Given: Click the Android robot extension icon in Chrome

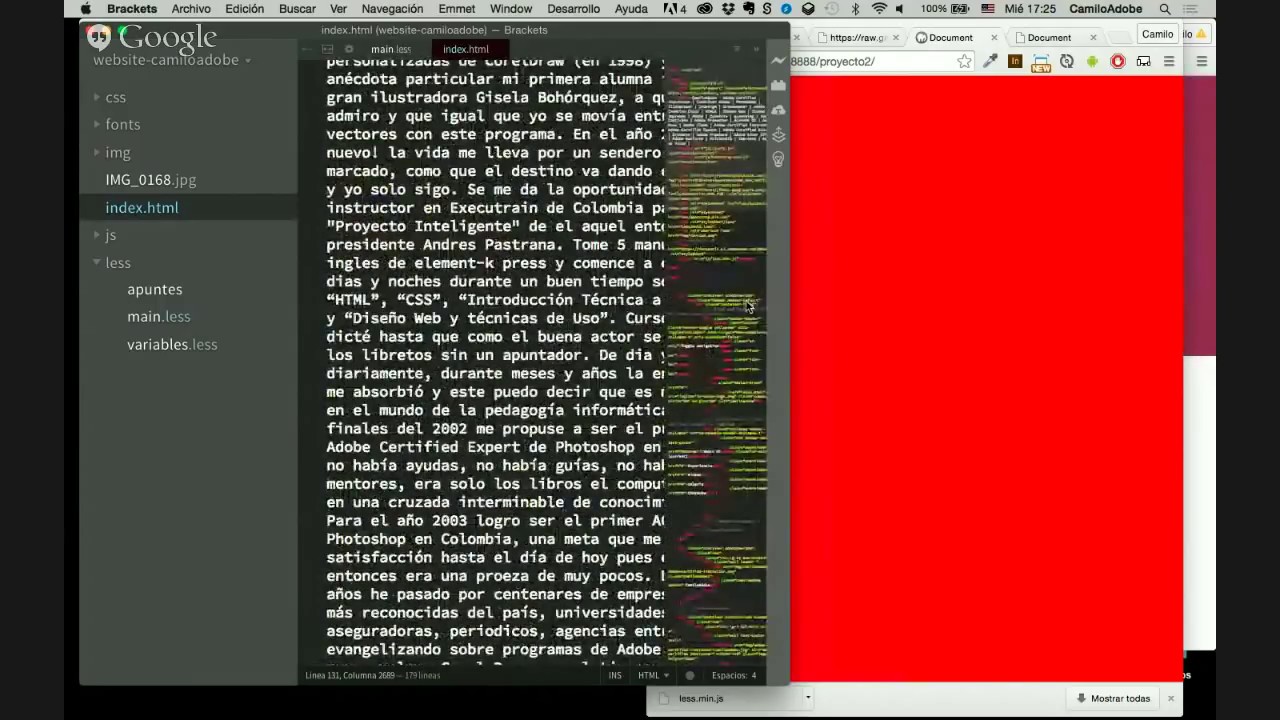Looking at the screenshot, I should coord(1092,61).
